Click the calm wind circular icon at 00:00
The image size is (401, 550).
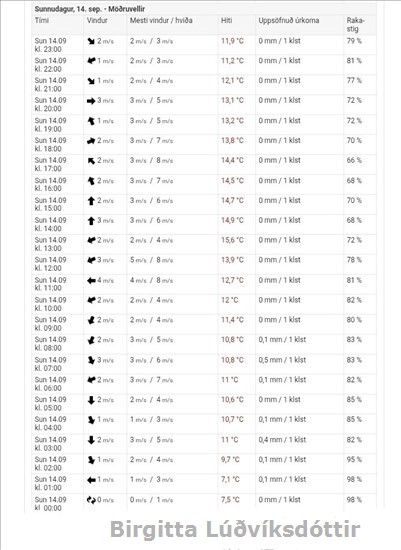(x=91, y=500)
